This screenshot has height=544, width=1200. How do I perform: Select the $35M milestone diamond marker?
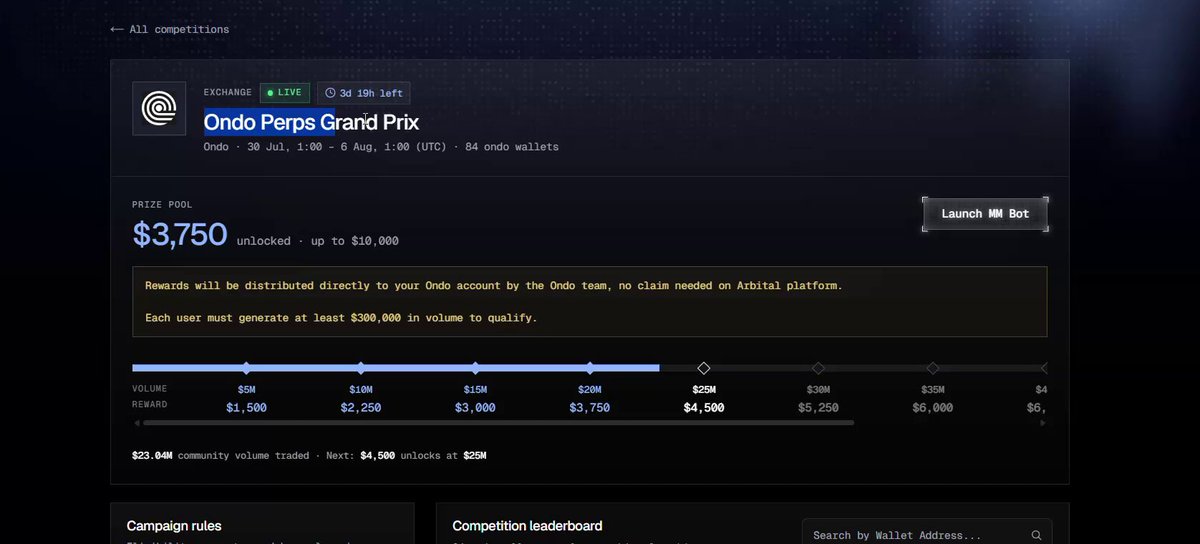click(933, 368)
